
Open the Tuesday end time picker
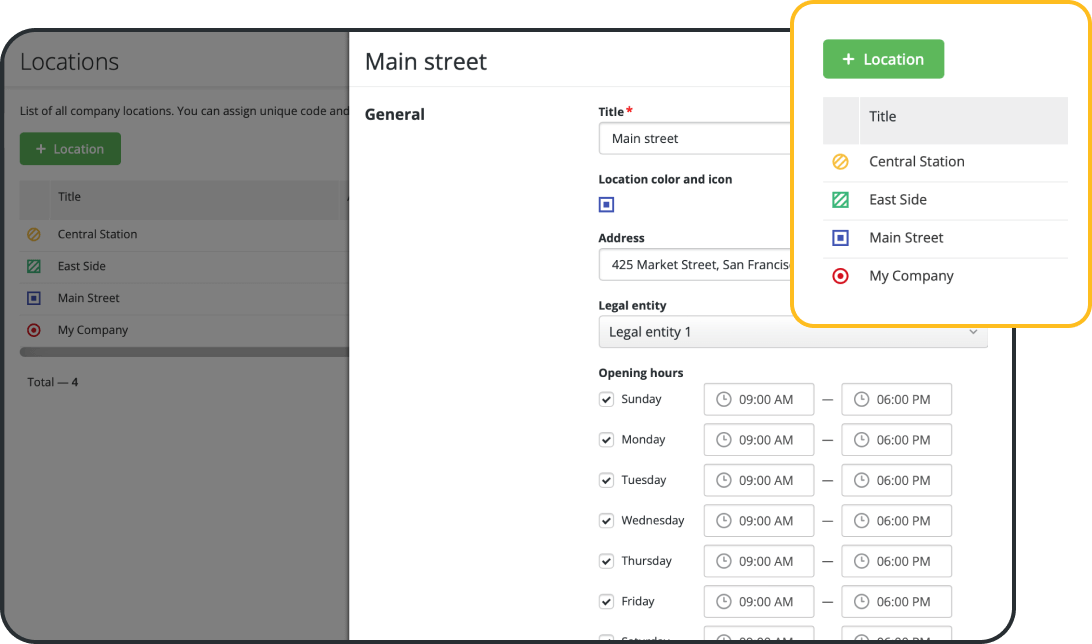[x=896, y=480]
